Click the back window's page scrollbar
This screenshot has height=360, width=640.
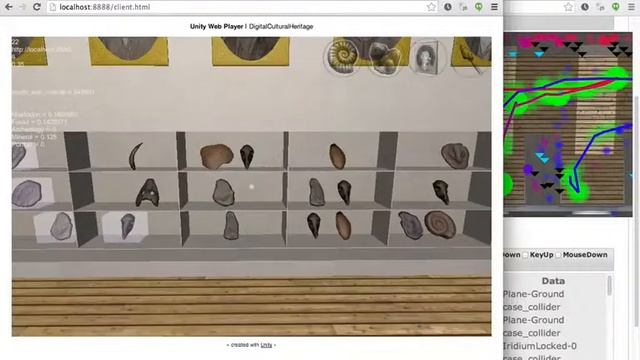tap(636, 210)
